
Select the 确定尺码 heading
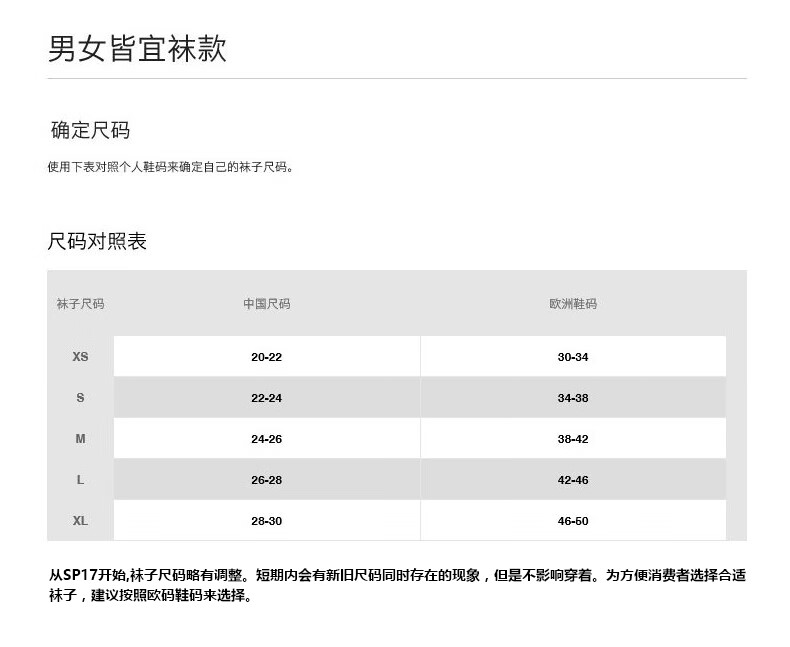[x=90, y=130]
